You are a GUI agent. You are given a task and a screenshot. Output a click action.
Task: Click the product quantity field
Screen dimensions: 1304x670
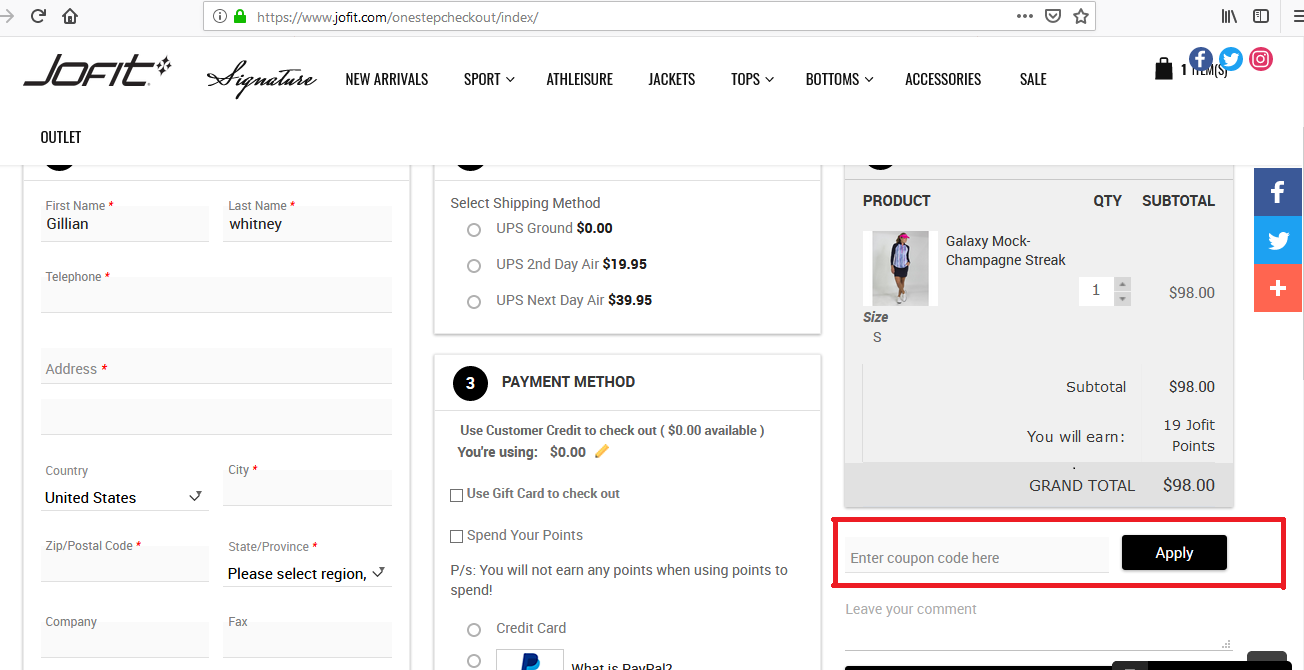1096,291
